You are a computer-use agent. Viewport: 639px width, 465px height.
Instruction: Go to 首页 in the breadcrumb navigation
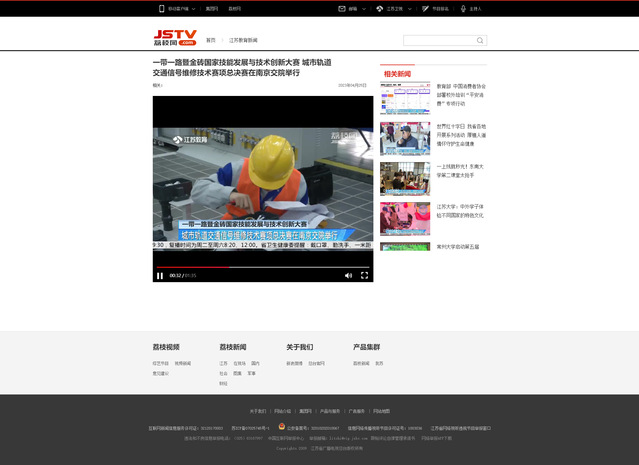[x=210, y=40]
